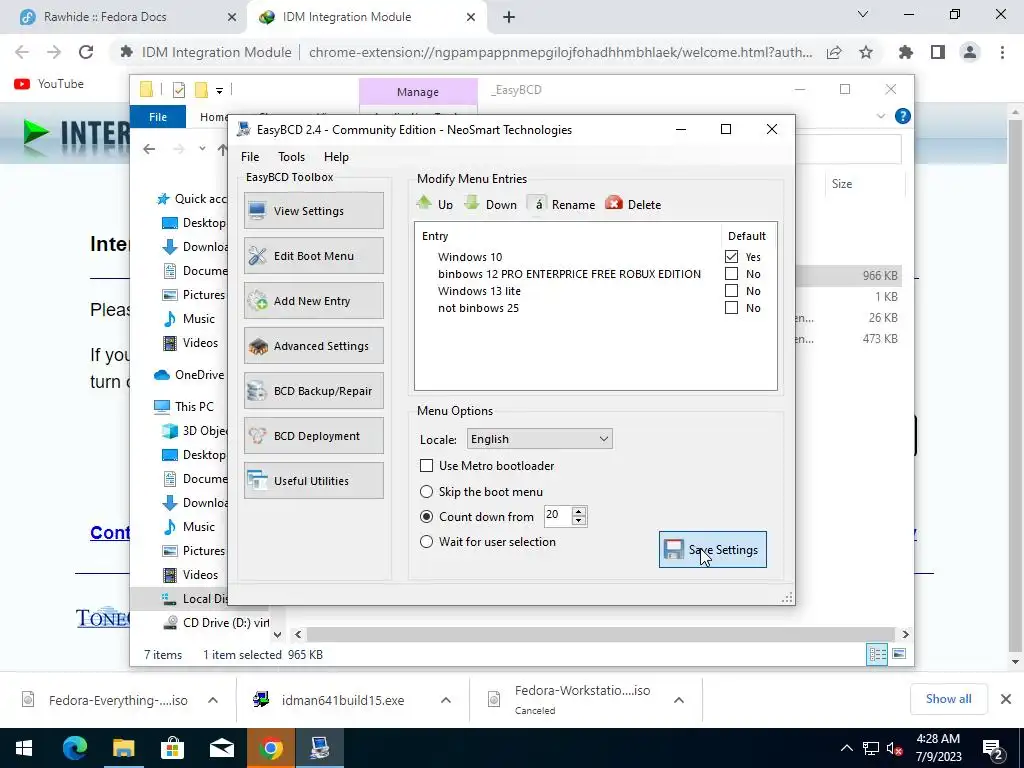
Task: Expand options for idman641build15.exe download
Action: 446,700
